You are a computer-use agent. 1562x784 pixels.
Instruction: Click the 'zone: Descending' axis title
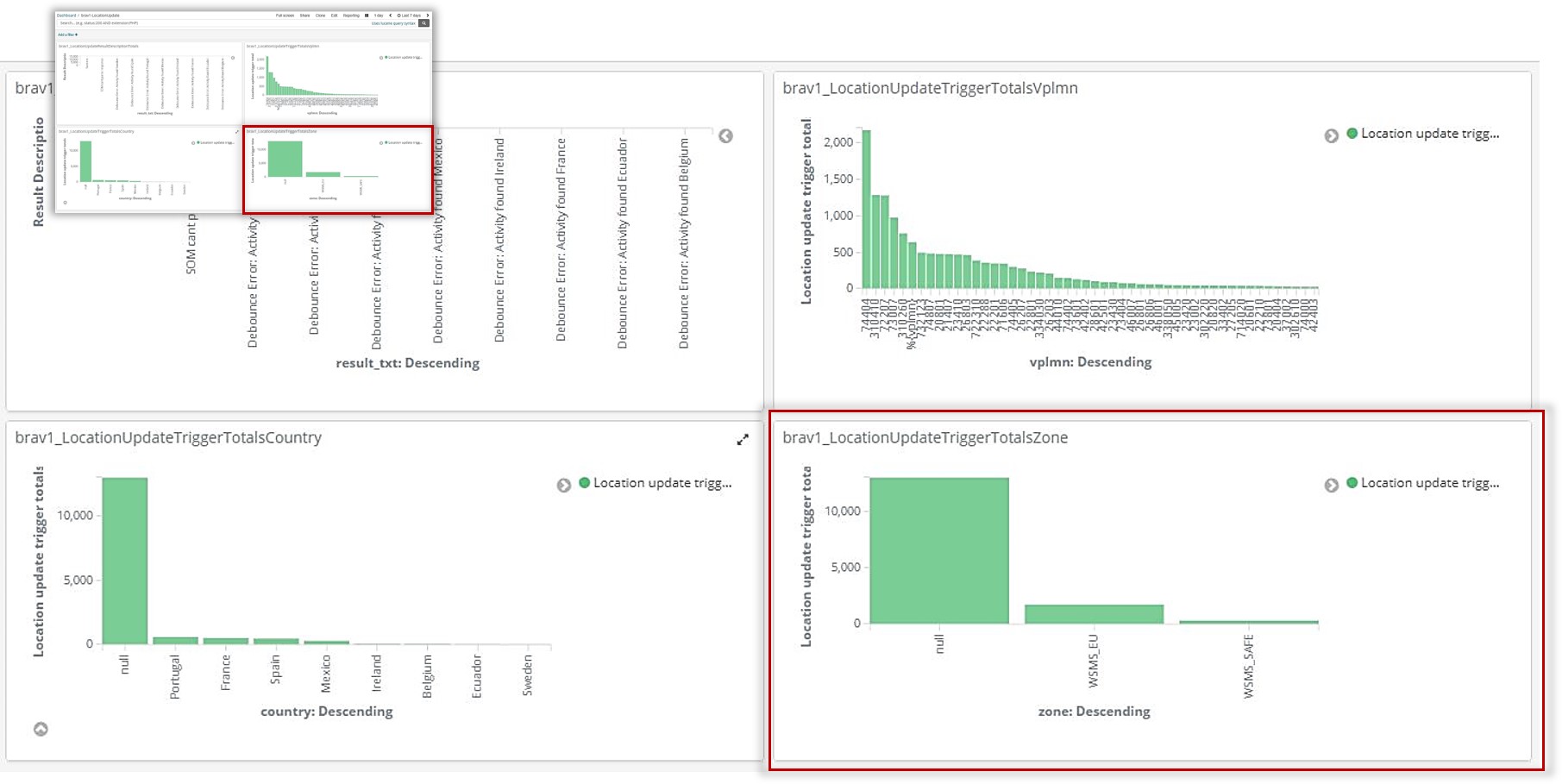(1094, 712)
